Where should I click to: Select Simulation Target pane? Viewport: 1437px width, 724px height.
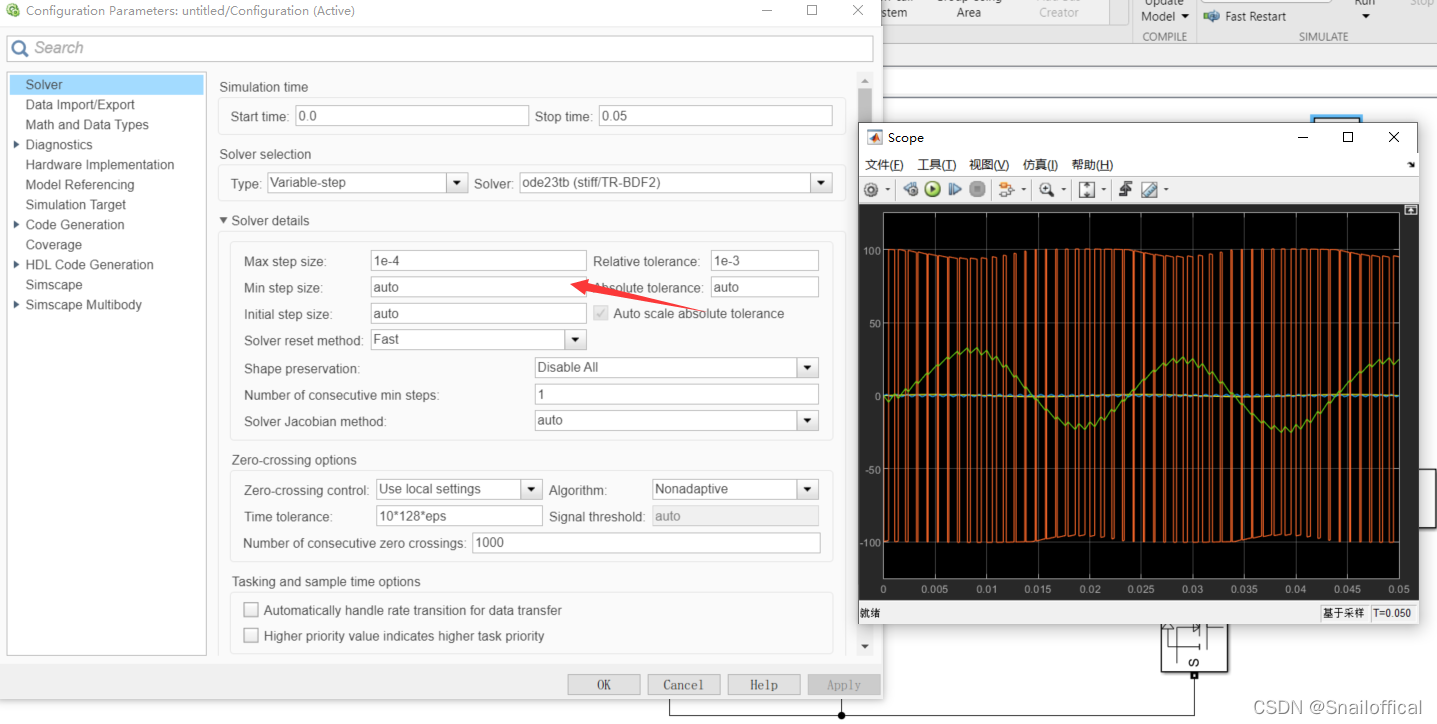coord(76,205)
